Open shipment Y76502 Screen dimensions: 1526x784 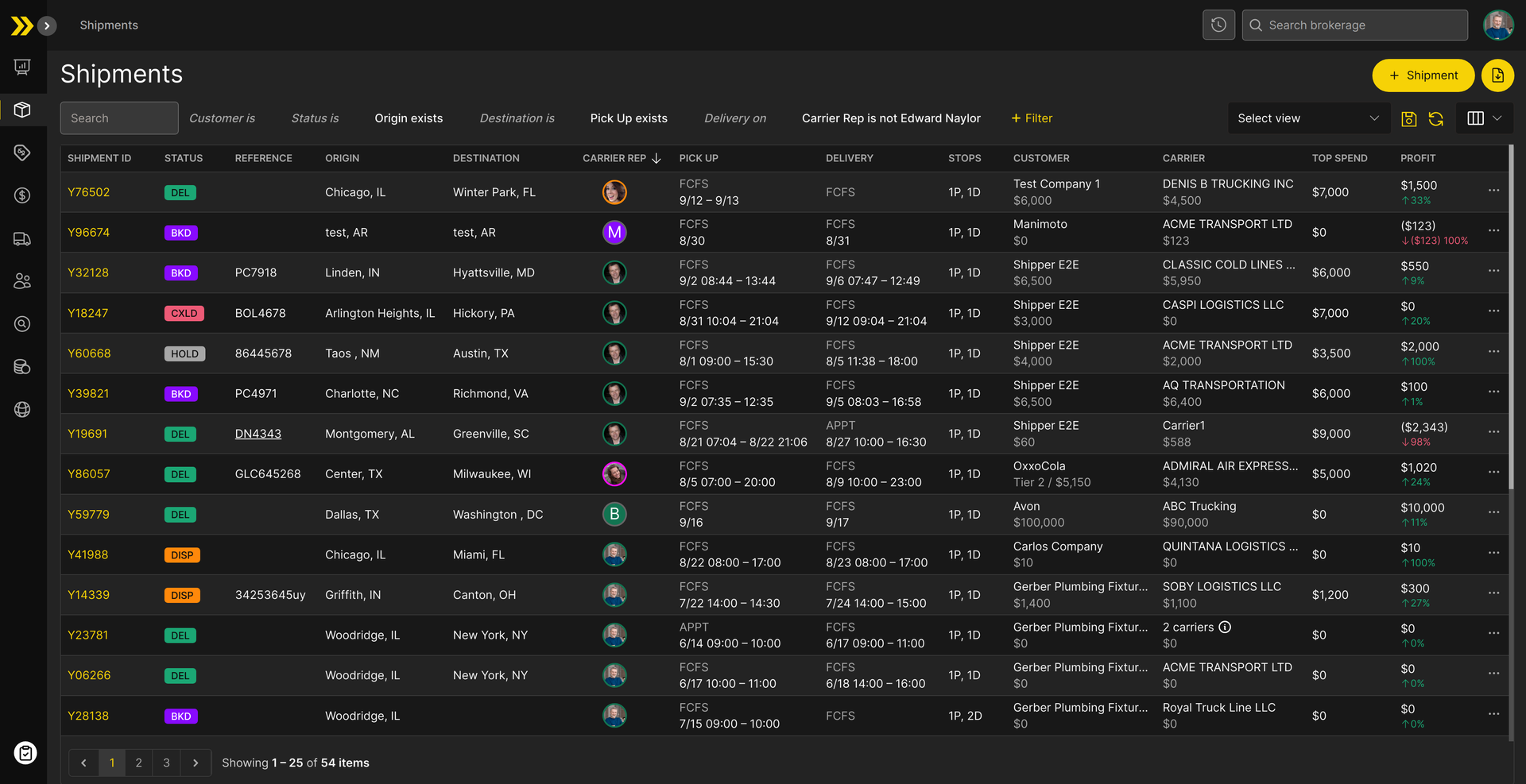[x=88, y=192]
